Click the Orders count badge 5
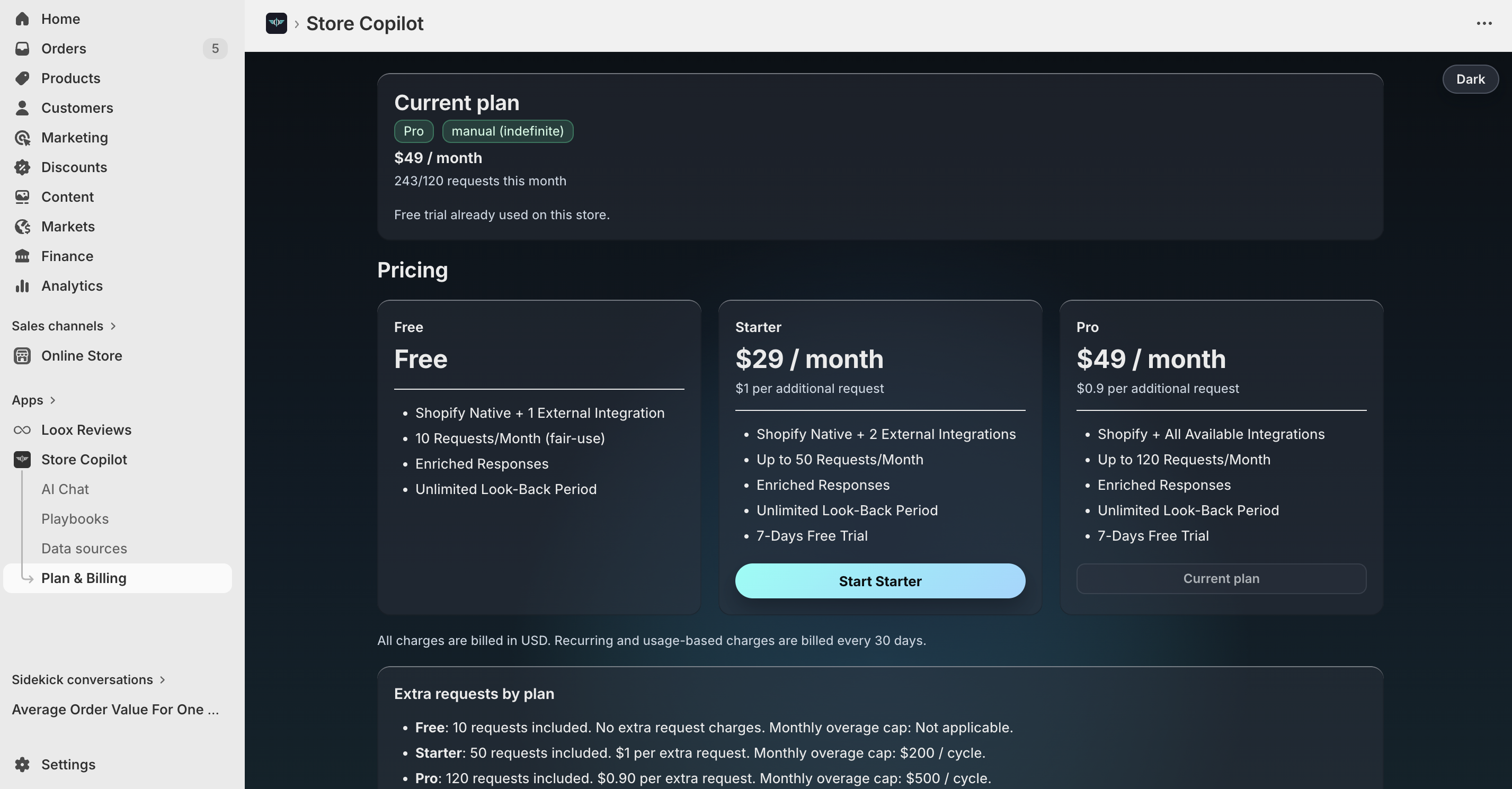 pyautogui.click(x=215, y=49)
